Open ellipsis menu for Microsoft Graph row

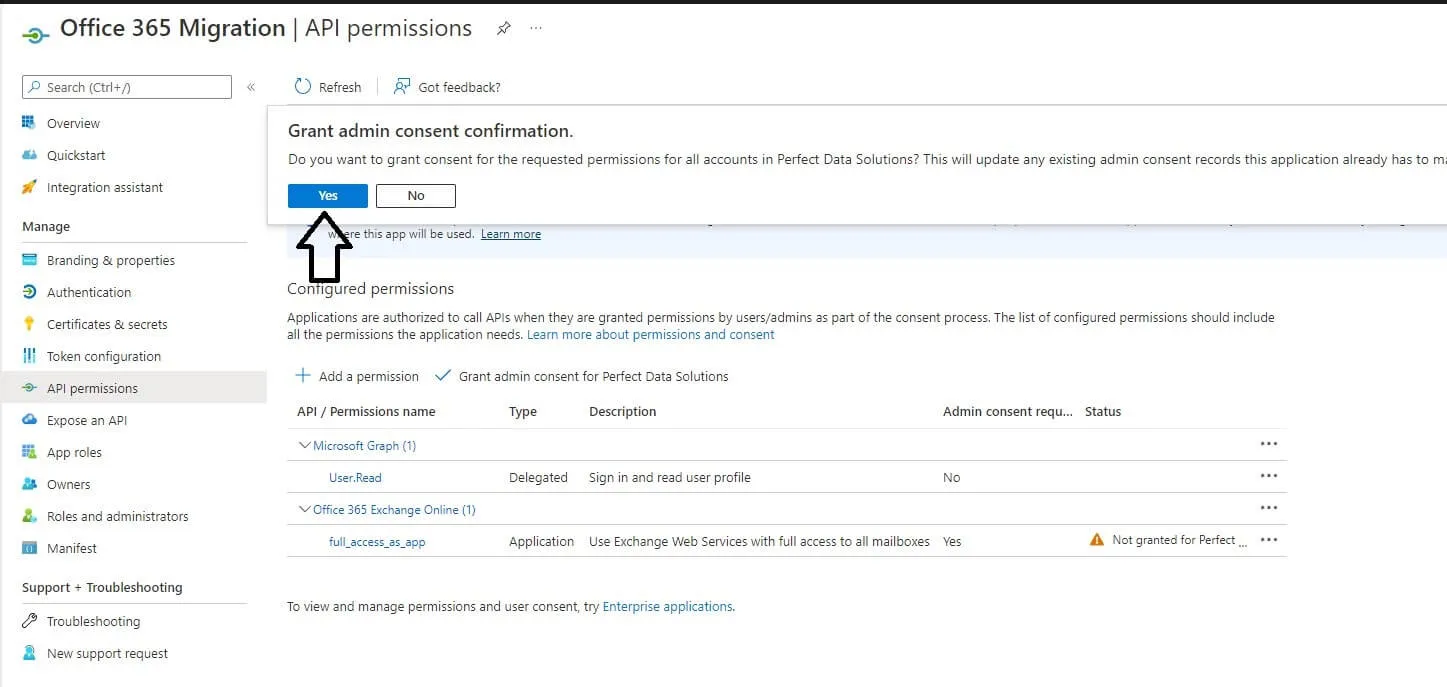click(x=1269, y=444)
